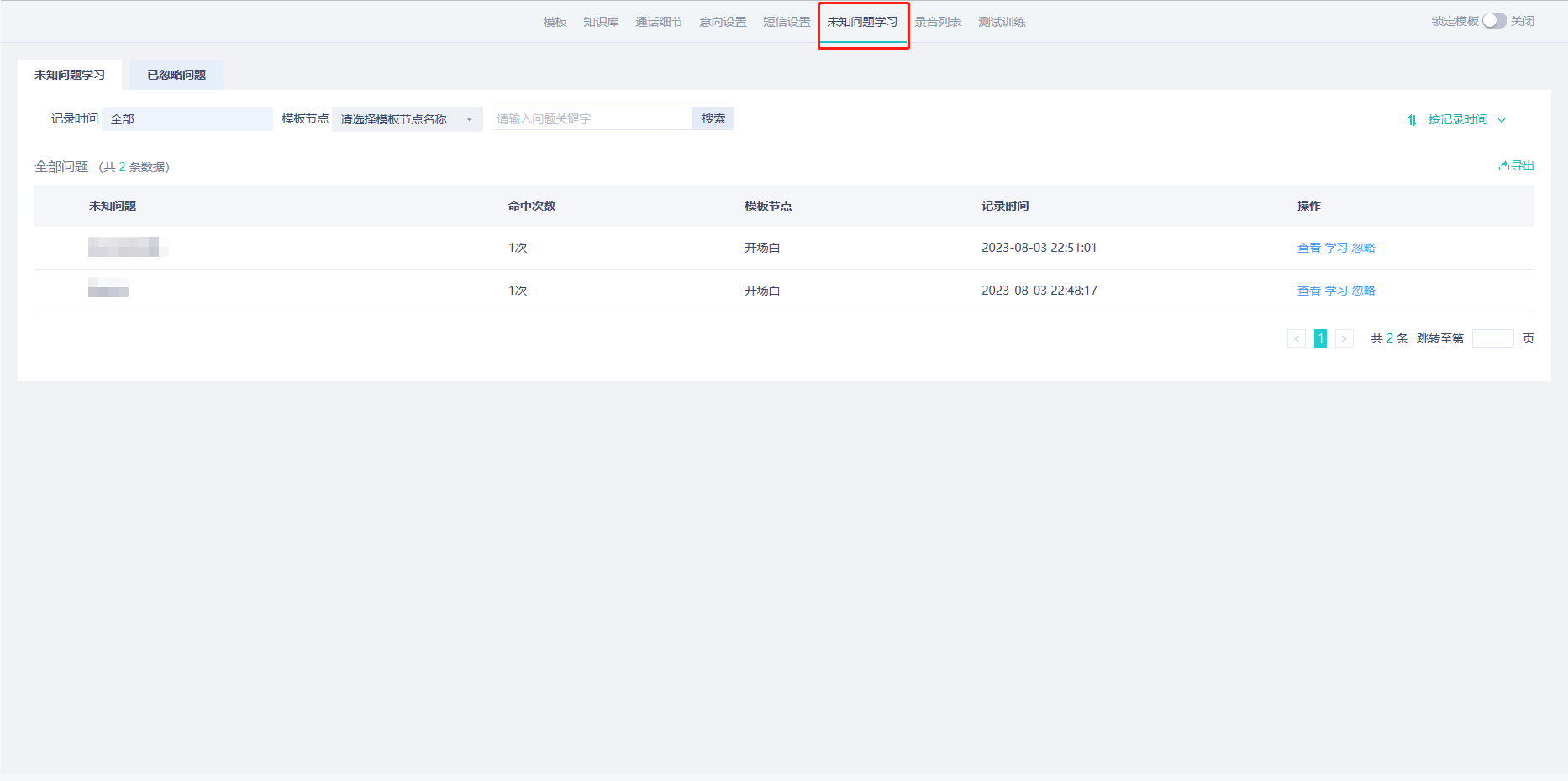Select the 未知问题学习 sub-tab

(70, 75)
